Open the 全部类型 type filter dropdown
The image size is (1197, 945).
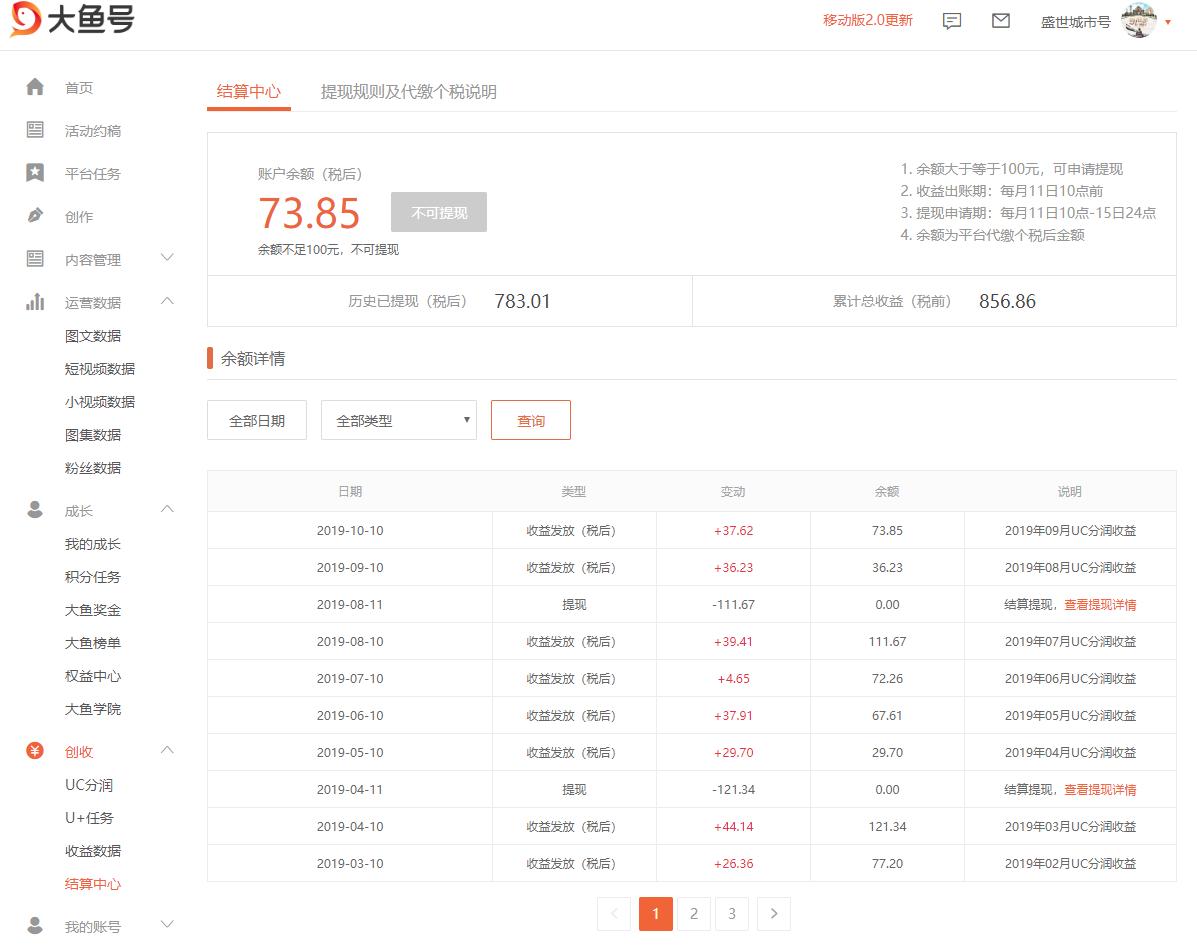(398, 420)
